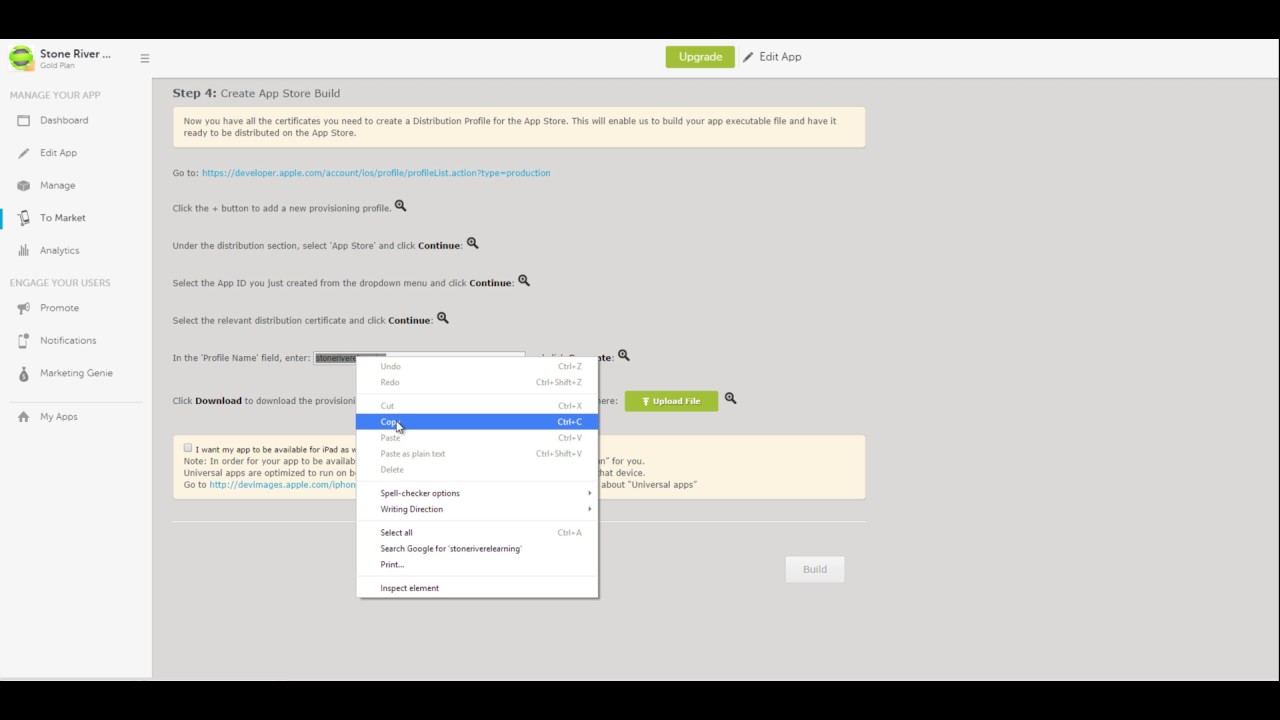
Task: Open Analytics in the sidebar
Action: tap(59, 250)
